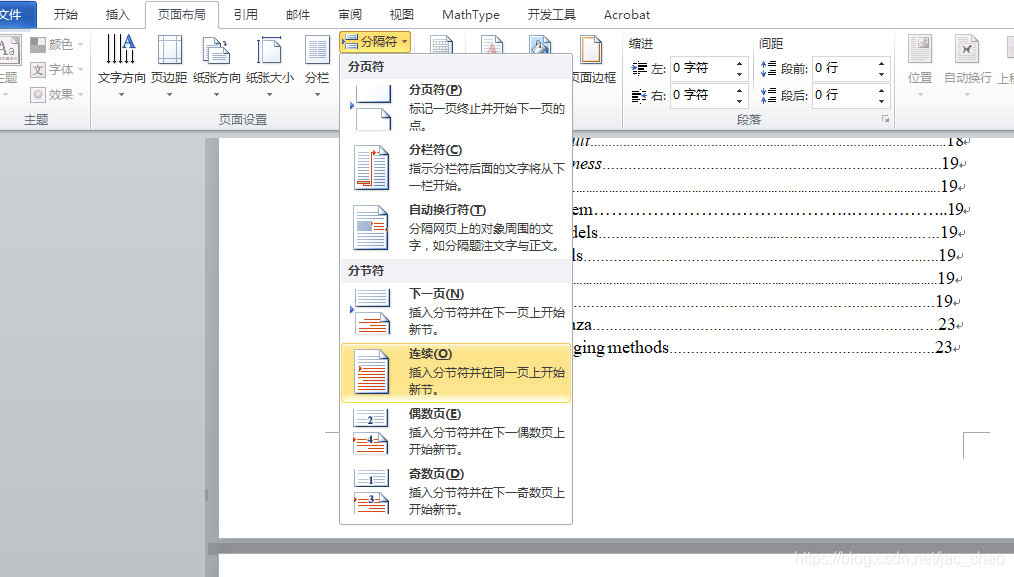Click the 页面边框 page border icon
This screenshot has width=1014, height=577.
(x=592, y=50)
